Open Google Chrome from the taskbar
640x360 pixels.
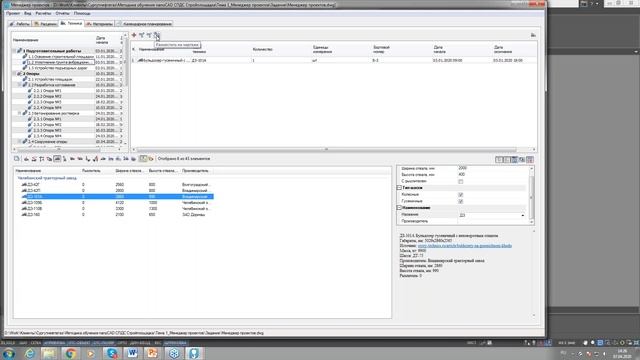click(70, 353)
